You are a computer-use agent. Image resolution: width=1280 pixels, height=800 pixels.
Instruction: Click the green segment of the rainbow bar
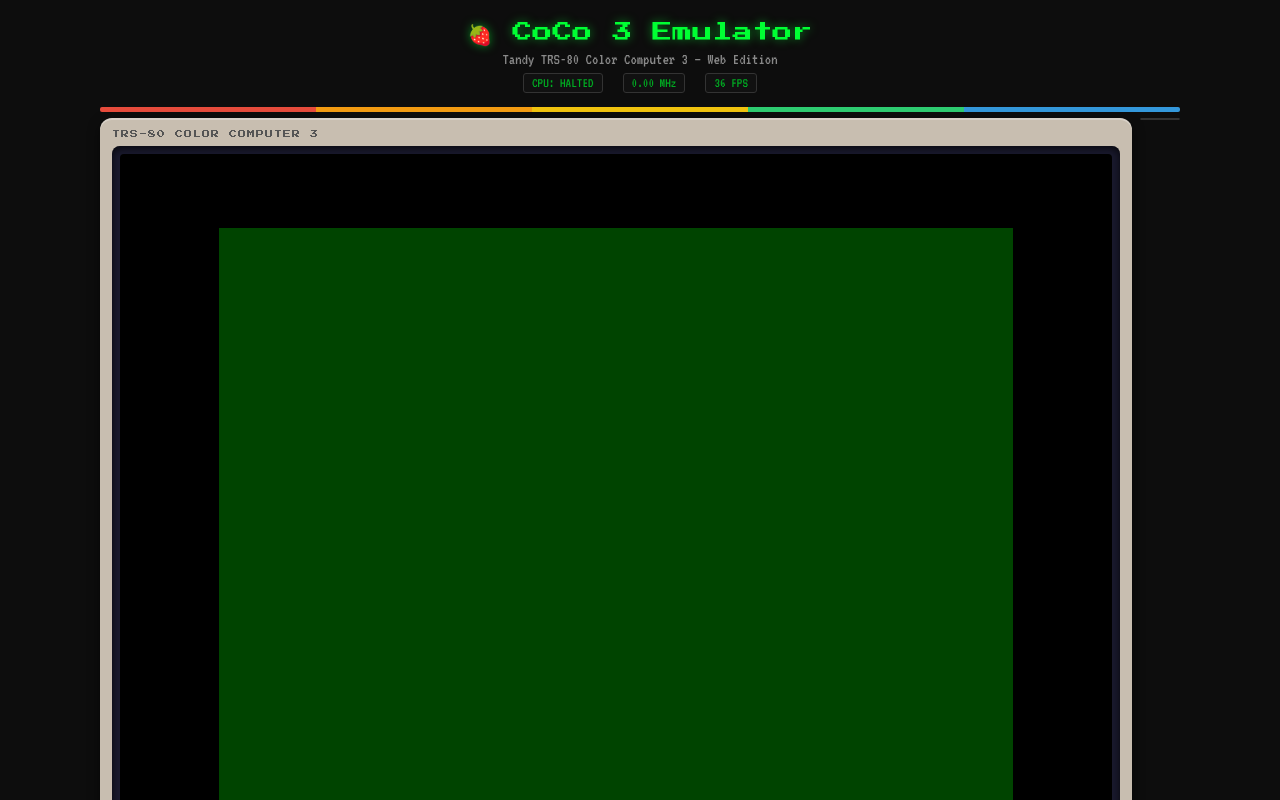[855, 109]
